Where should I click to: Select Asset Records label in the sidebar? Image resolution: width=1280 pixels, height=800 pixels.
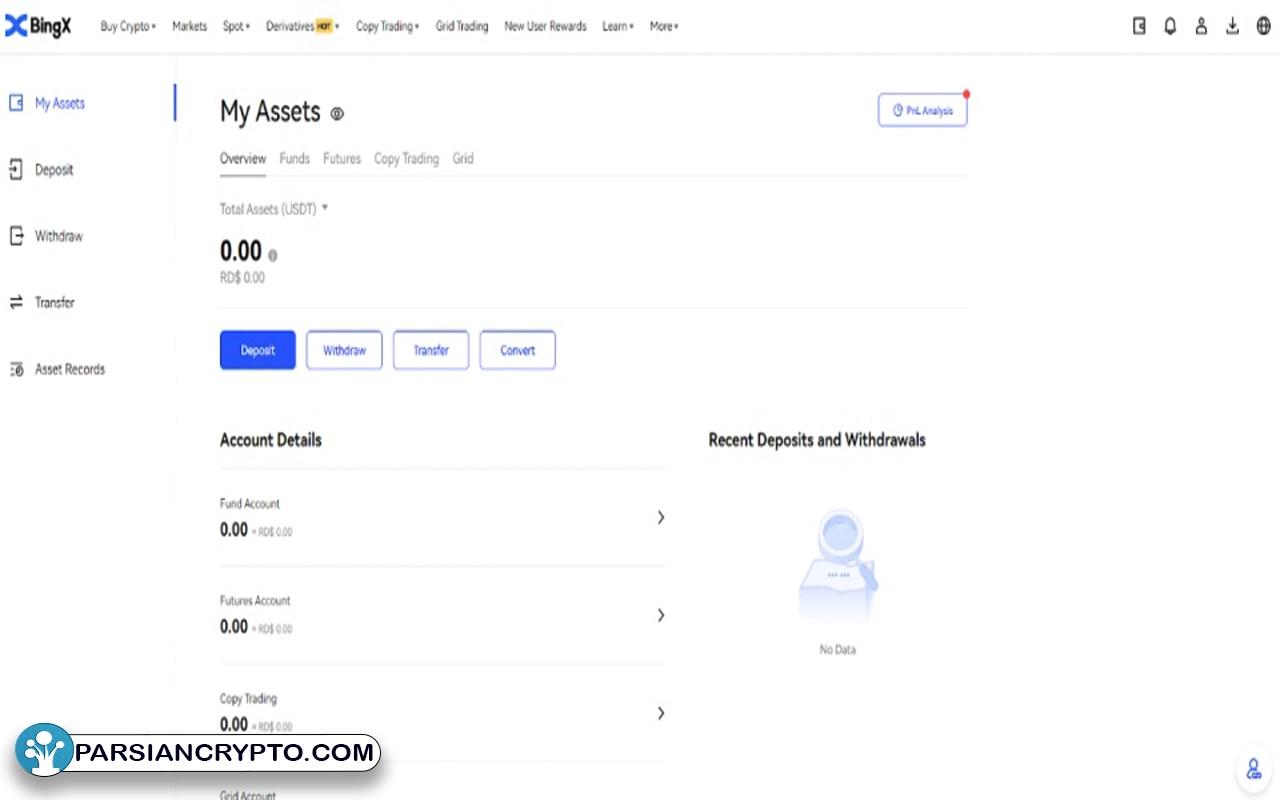coord(70,369)
